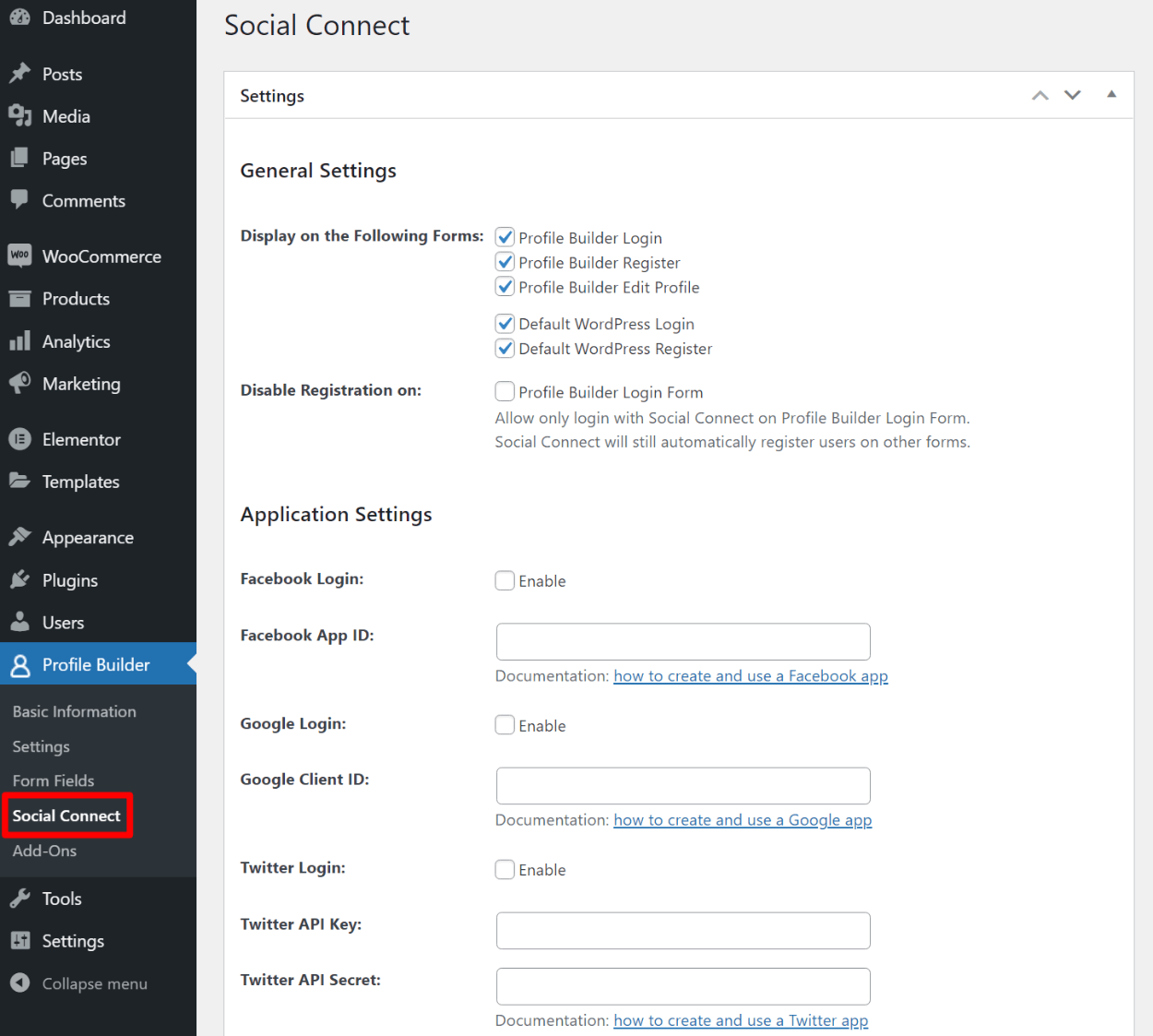This screenshot has height=1036, width=1153.
Task: Click the Plugins plug icon
Action: point(19,579)
